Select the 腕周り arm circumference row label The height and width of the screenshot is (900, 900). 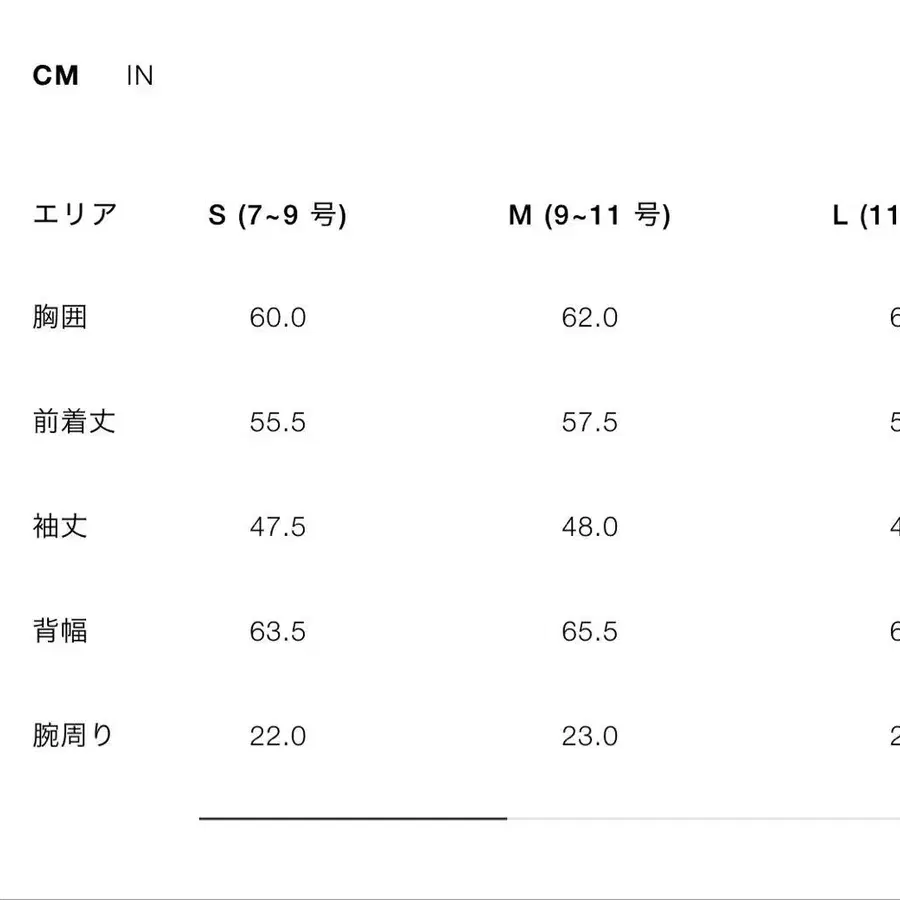pyautogui.click(x=75, y=735)
